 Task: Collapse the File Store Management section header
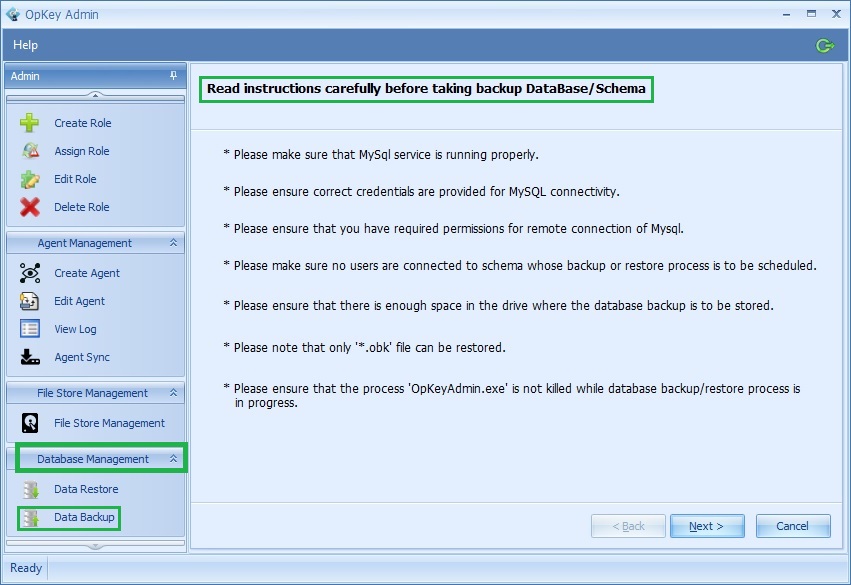coord(173,392)
